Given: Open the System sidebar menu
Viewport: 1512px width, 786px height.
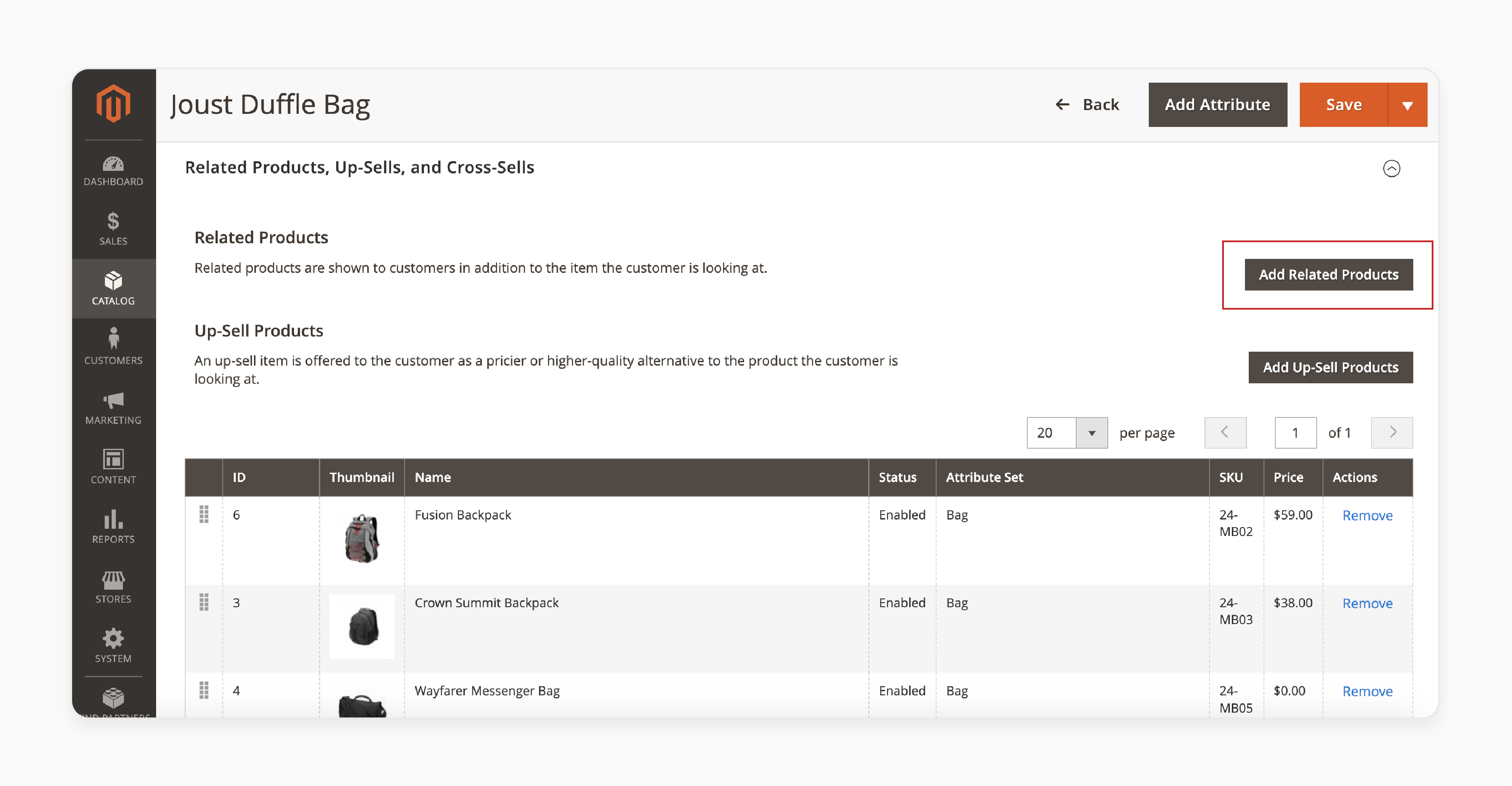Looking at the screenshot, I should pos(113,646).
